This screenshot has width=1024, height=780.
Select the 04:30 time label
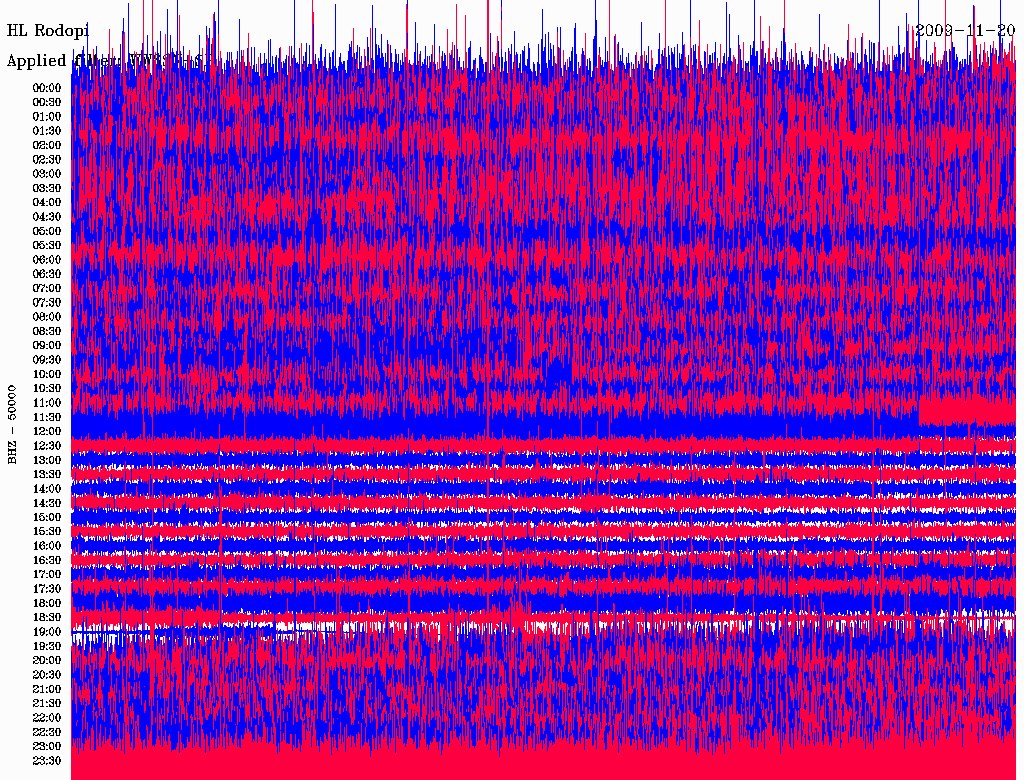(47, 216)
